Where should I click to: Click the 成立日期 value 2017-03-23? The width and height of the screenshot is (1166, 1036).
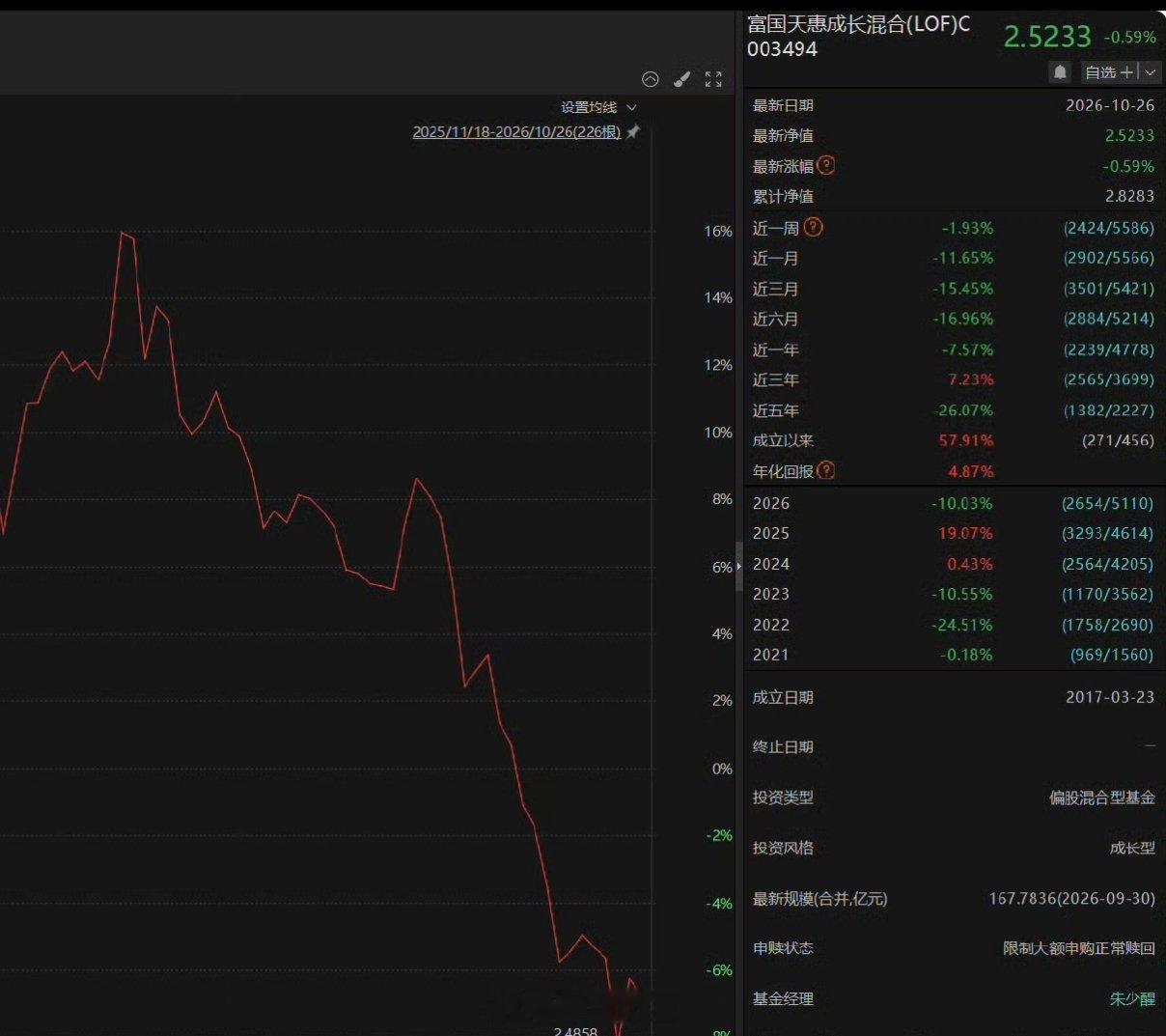pos(1110,697)
